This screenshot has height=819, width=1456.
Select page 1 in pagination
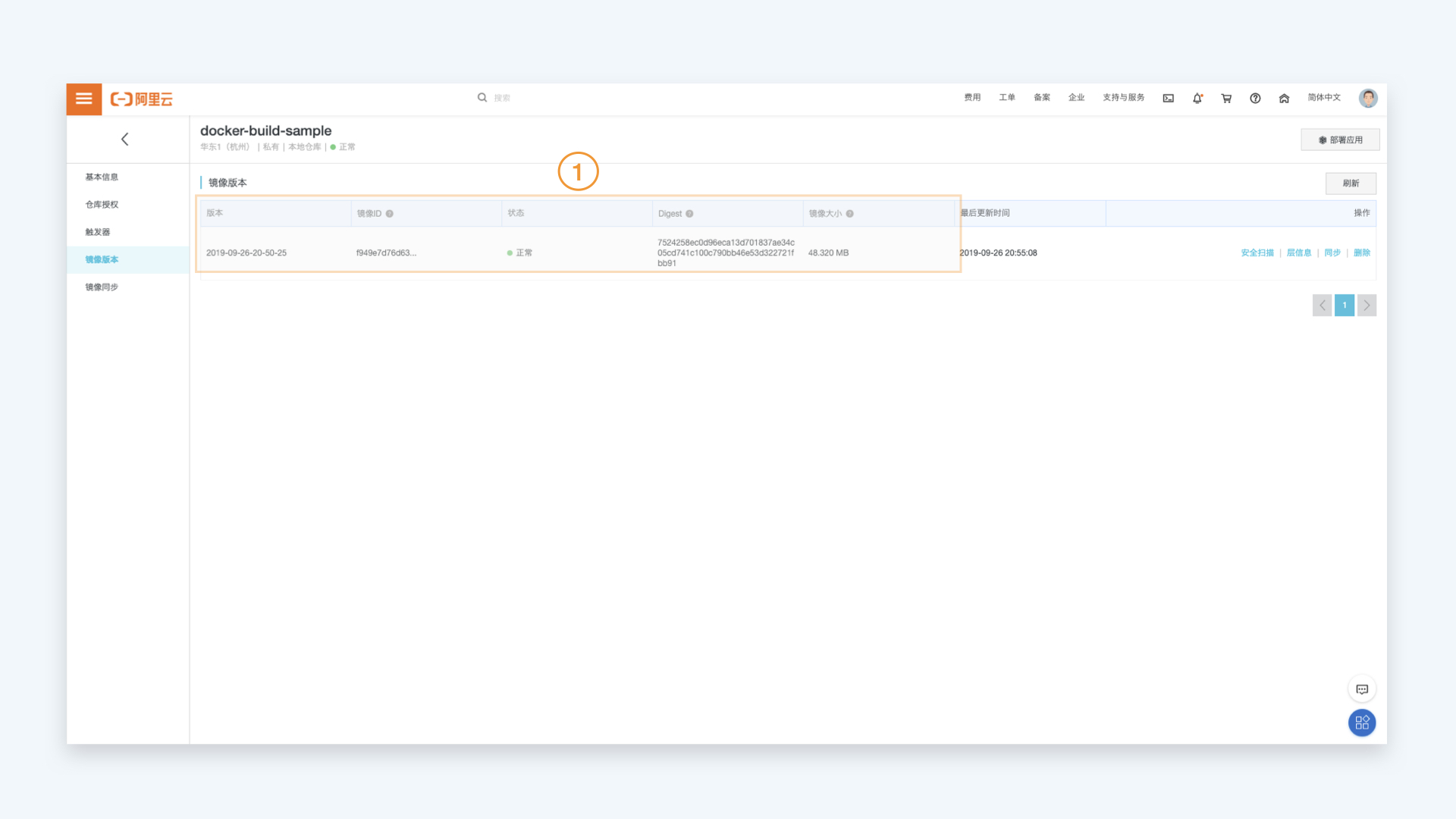tap(1345, 306)
